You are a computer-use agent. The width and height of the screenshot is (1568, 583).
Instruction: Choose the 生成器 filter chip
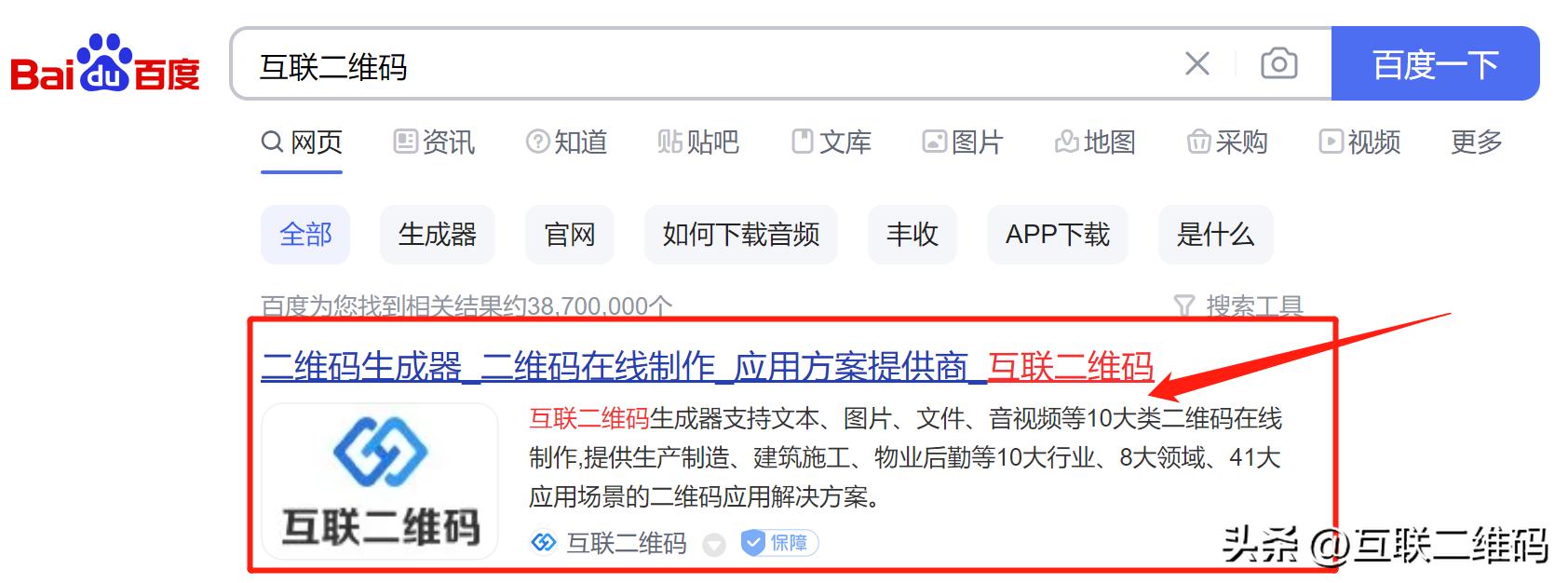click(438, 235)
